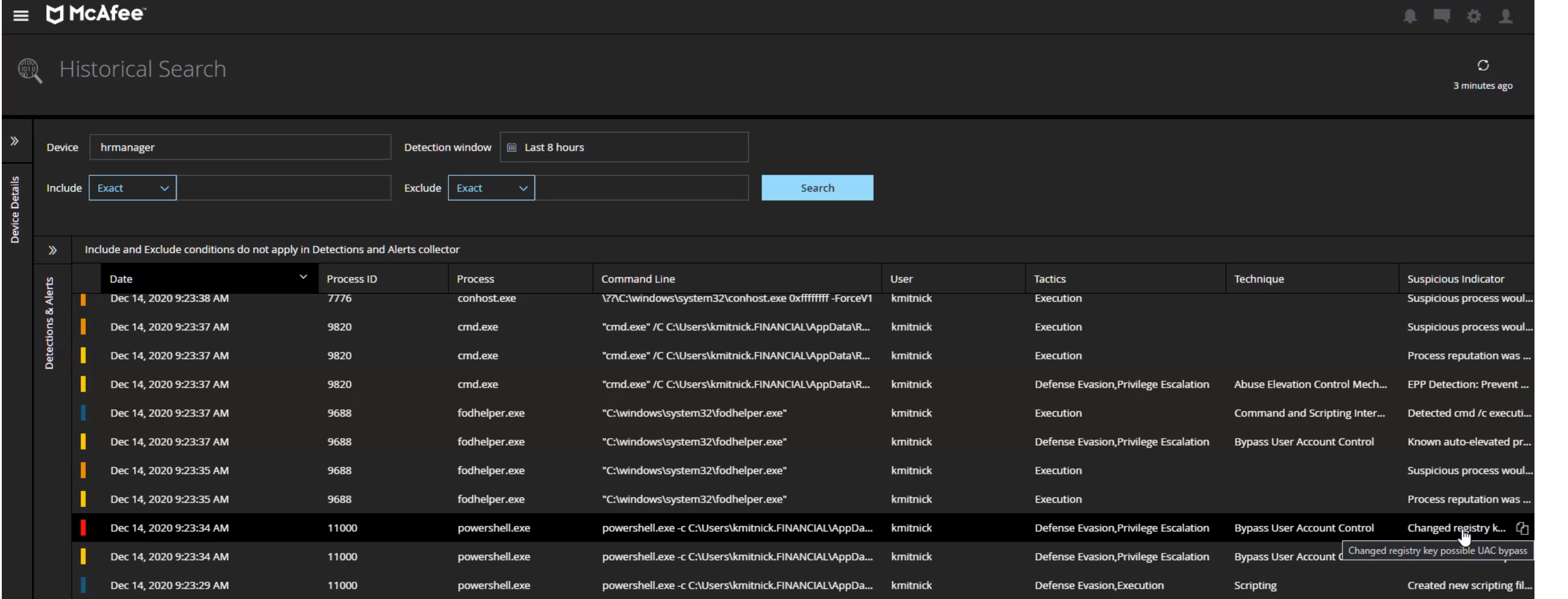
Task: Select the Device Details vertical tab
Action: point(14,210)
